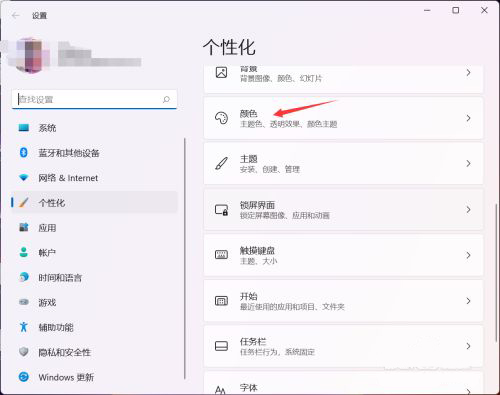
Task: Click the Windows 更新 sync icon
Action: point(24,377)
